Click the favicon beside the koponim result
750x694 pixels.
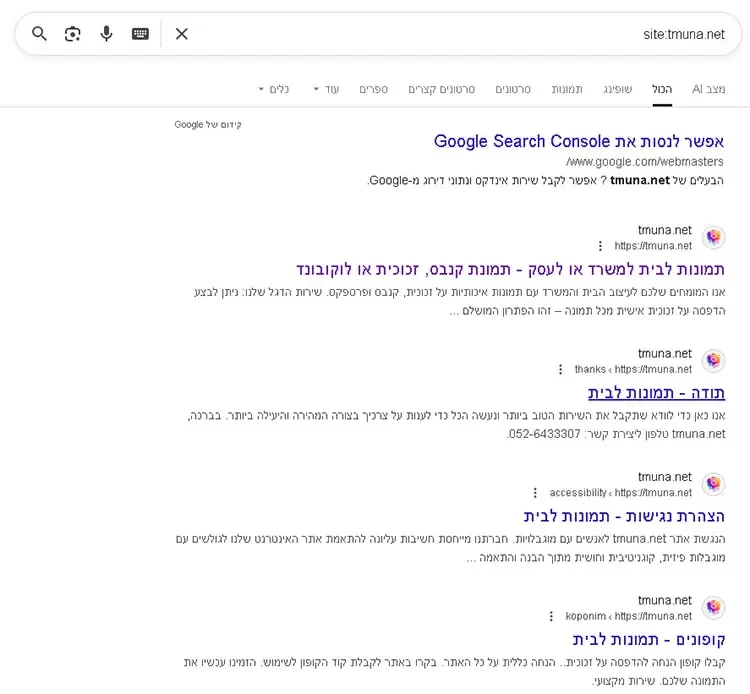(x=714, y=607)
